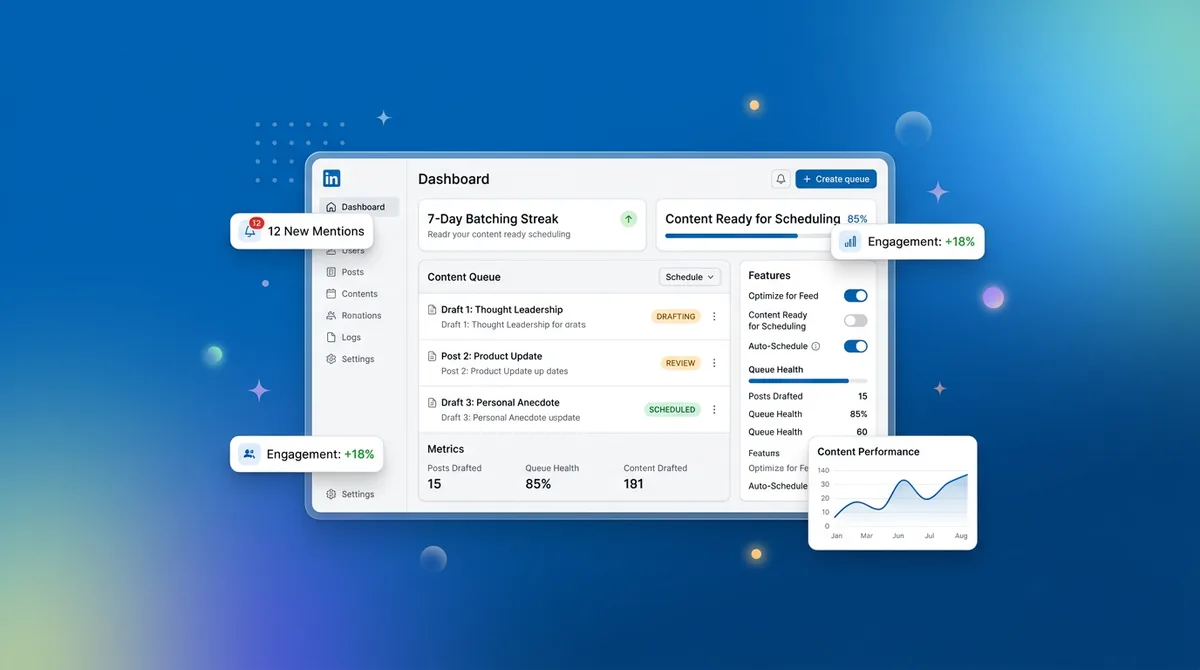Click the 12 New Mentions bell icon
The image size is (1200, 670).
(x=250, y=231)
